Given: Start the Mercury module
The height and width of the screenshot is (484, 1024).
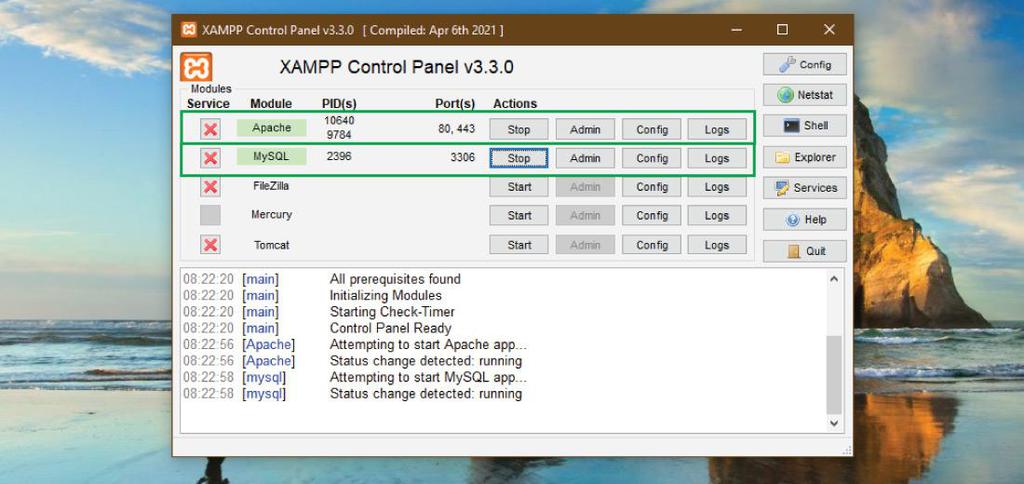Looking at the screenshot, I should (x=519, y=216).
